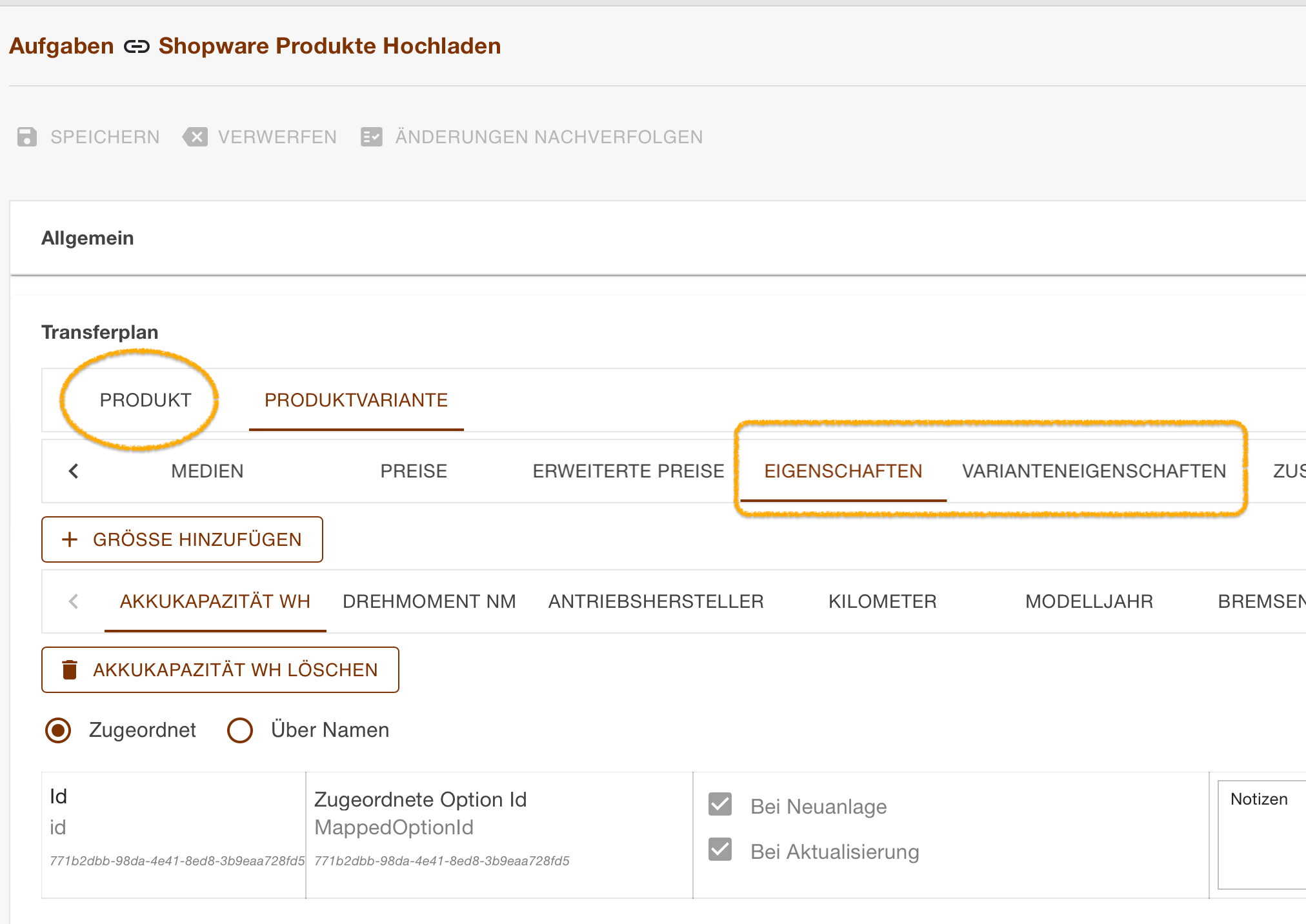The image size is (1306, 924).
Task: Expand the Allgemein section header
Action: (x=658, y=238)
